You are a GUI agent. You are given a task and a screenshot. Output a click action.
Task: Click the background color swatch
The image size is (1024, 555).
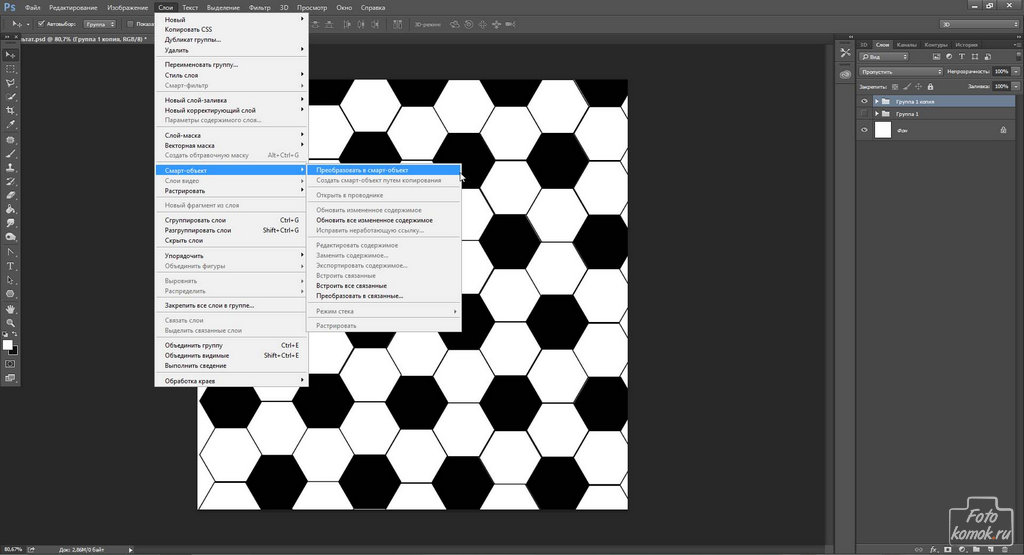[14, 351]
